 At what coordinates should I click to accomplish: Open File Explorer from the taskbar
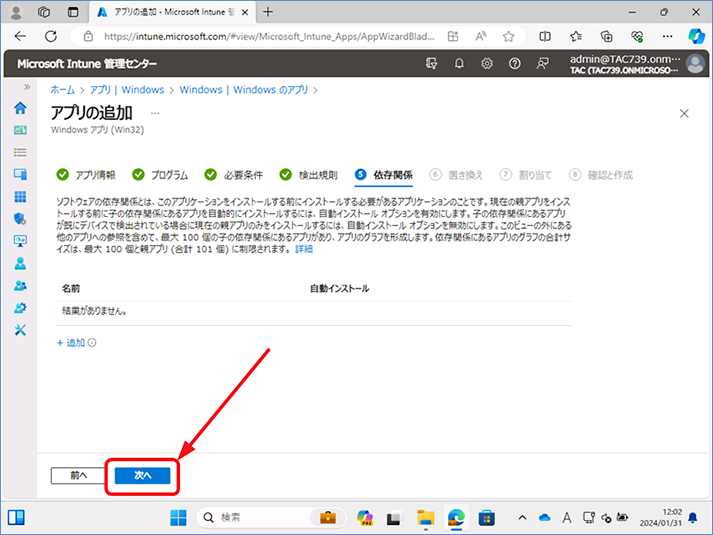[426, 517]
